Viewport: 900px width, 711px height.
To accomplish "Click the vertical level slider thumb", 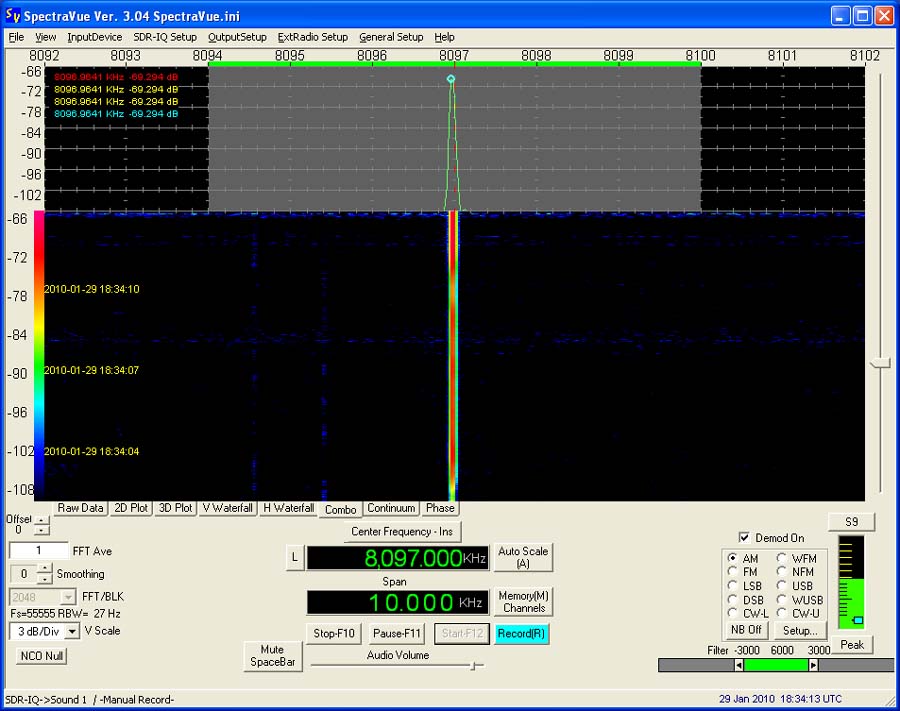I will pyautogui.click(x=879, y=363).
